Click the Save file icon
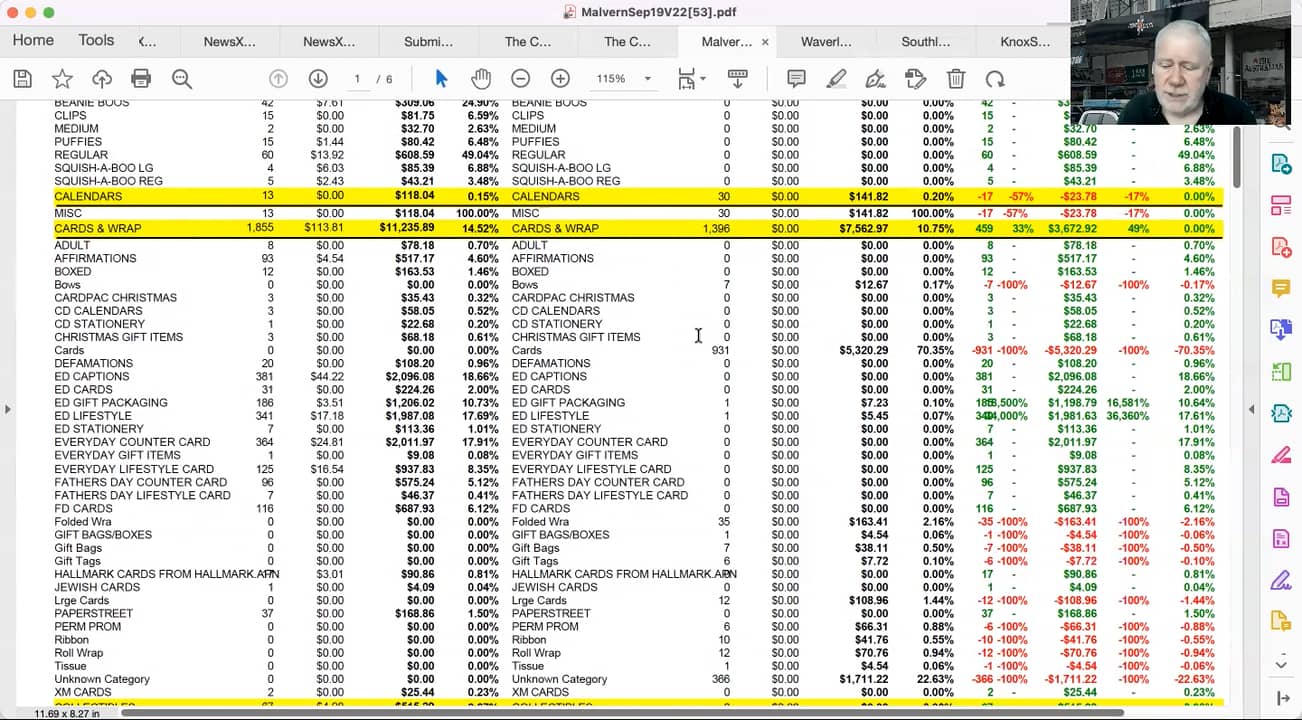1302x720 pixels. pyautogui.click(x=22, y=79)
